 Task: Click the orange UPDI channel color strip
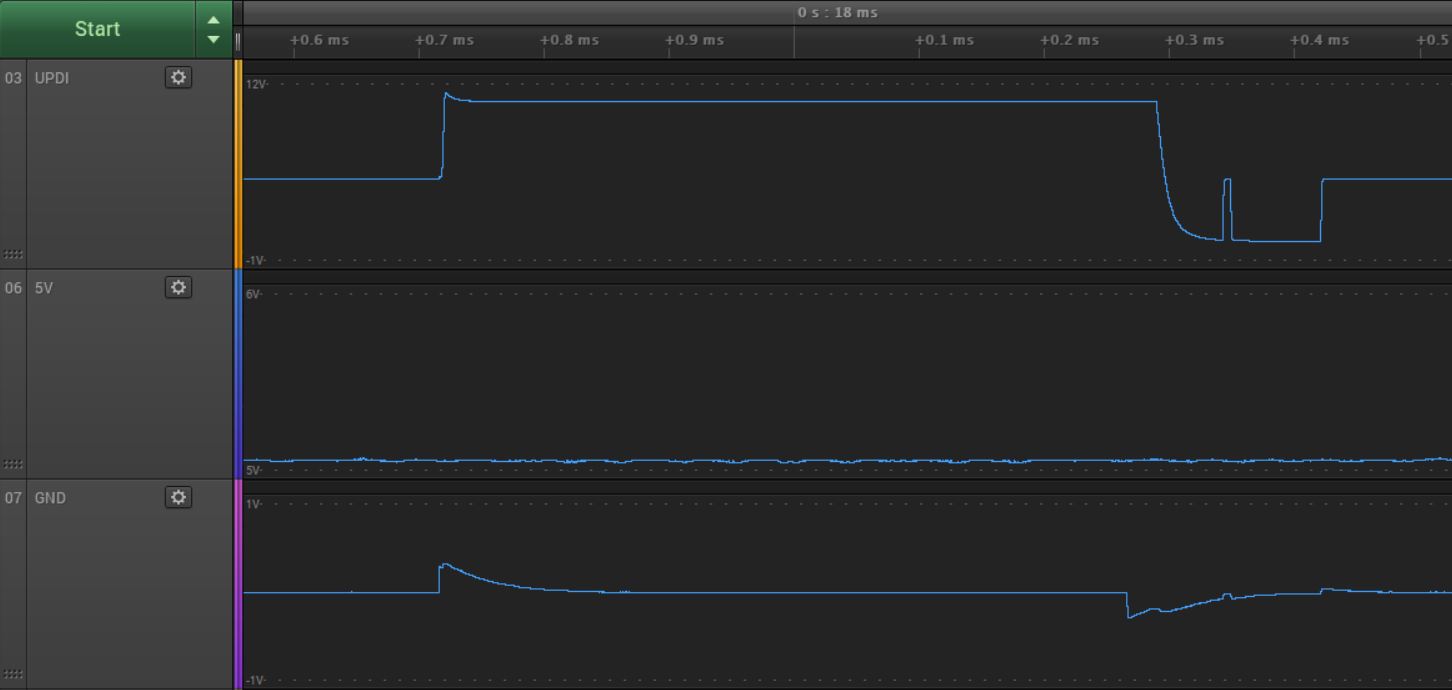click(x=238, y=165)
